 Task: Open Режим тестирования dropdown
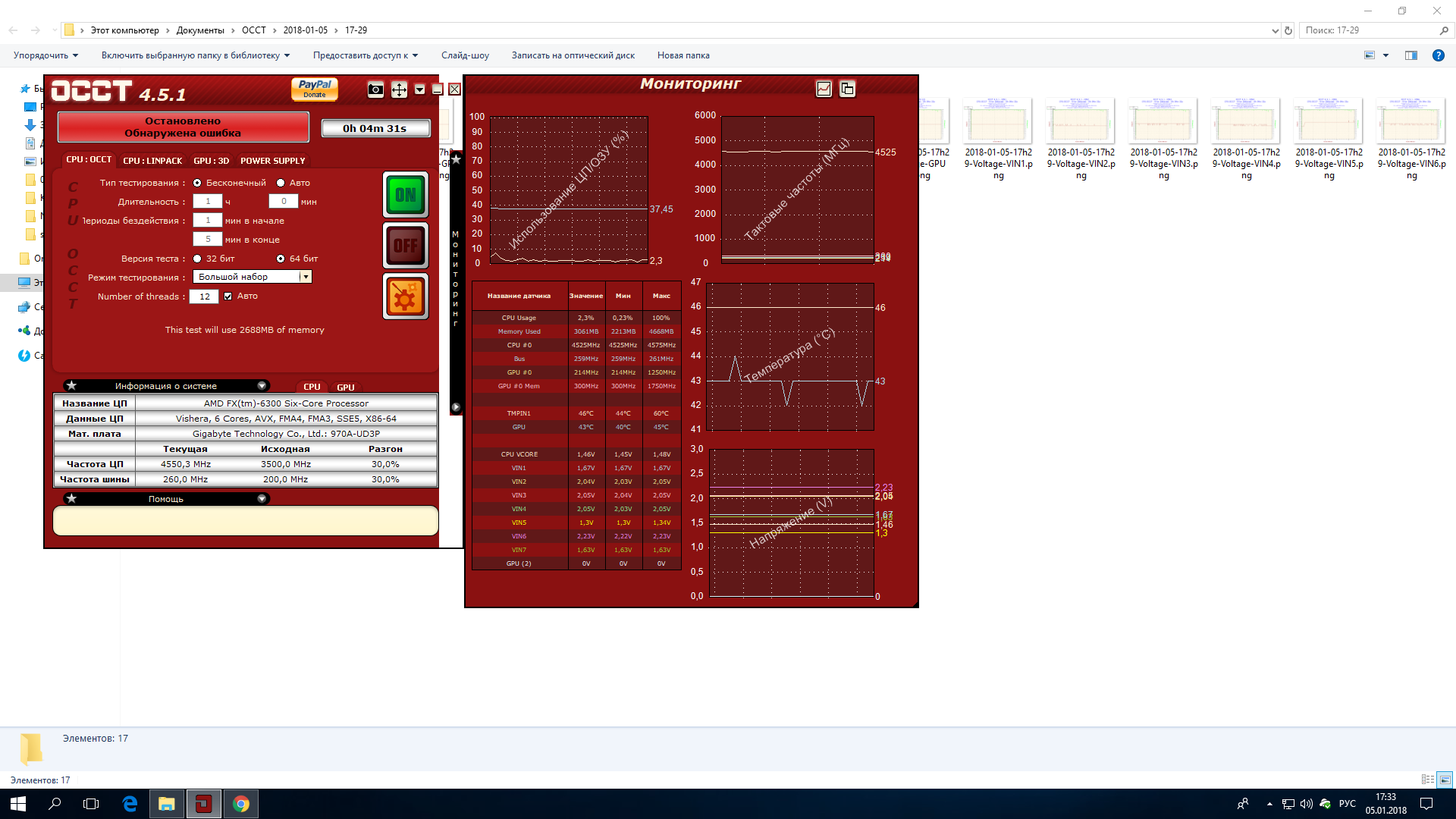pos(305,277)
